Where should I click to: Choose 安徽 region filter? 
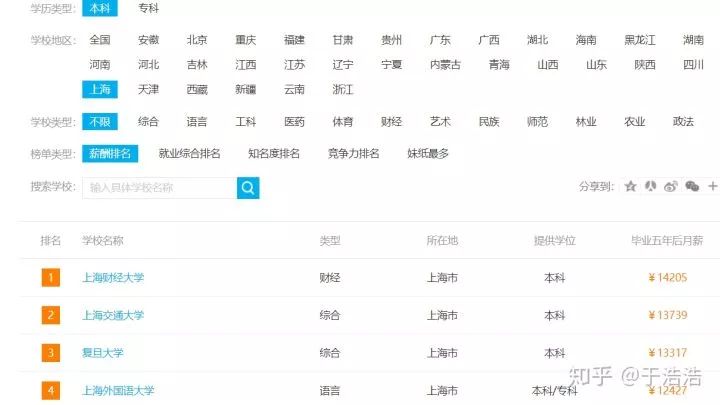click(x=148, y=40)
